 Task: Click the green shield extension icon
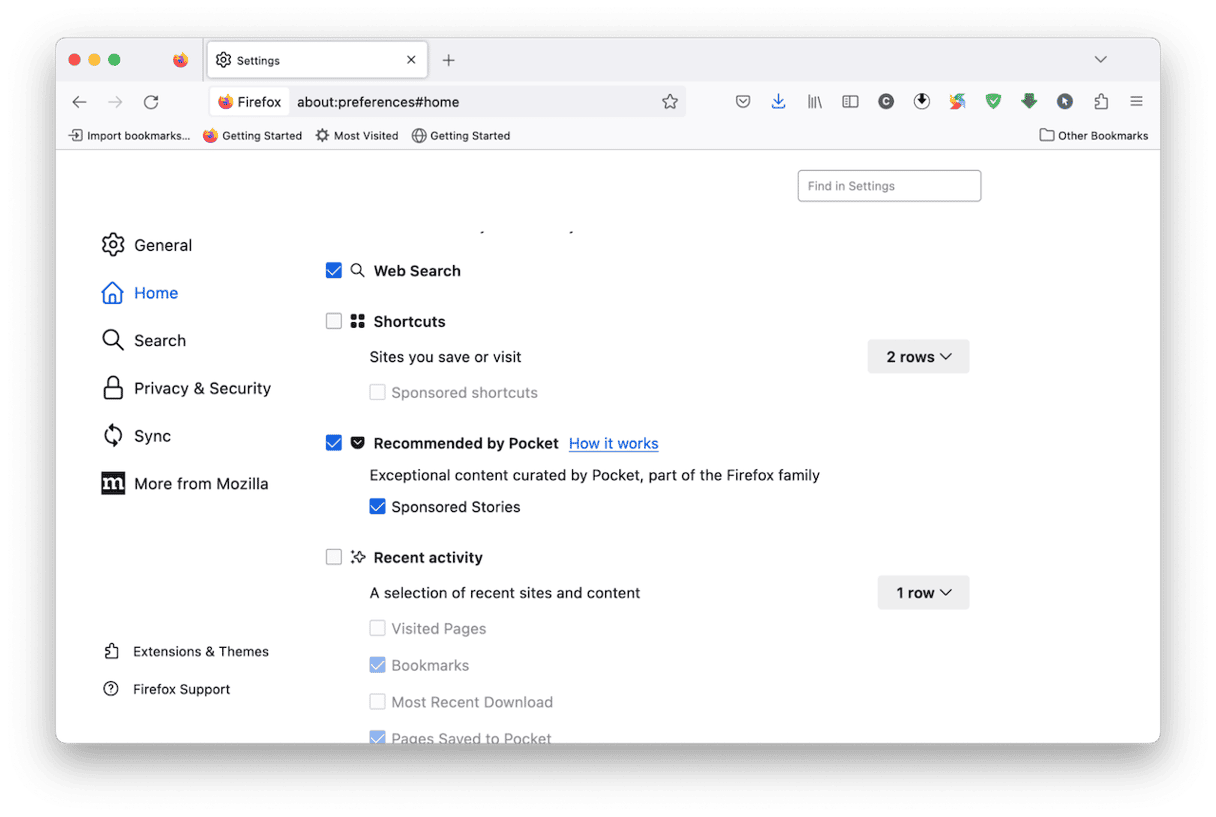tap(993, 101)
